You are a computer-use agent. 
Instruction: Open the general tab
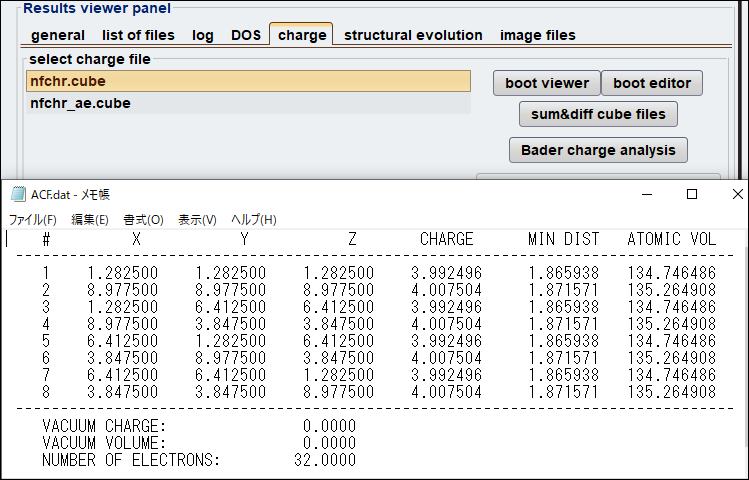(58, 35)
